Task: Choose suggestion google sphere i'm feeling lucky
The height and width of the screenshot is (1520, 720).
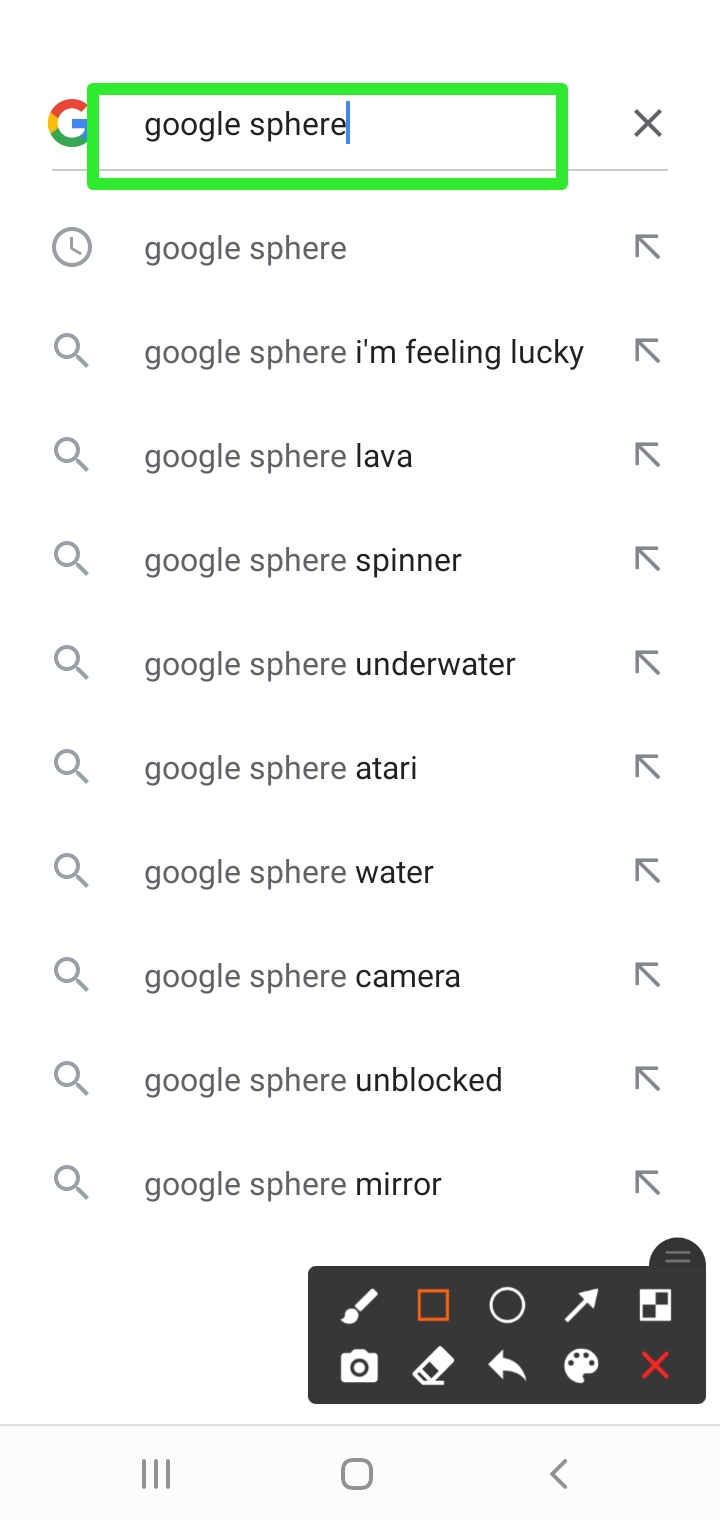Action: click(364, 352)
